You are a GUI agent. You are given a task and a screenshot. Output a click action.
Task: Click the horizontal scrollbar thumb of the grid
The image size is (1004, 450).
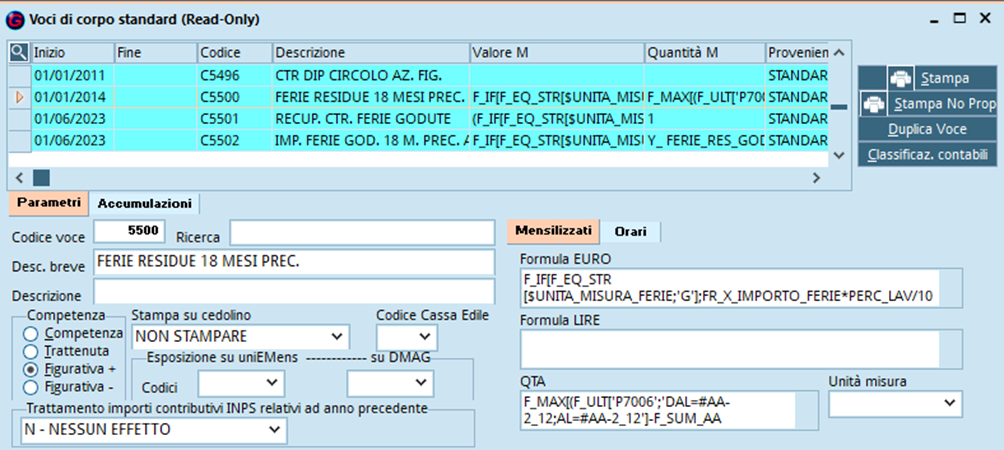[x=41, y=178]
